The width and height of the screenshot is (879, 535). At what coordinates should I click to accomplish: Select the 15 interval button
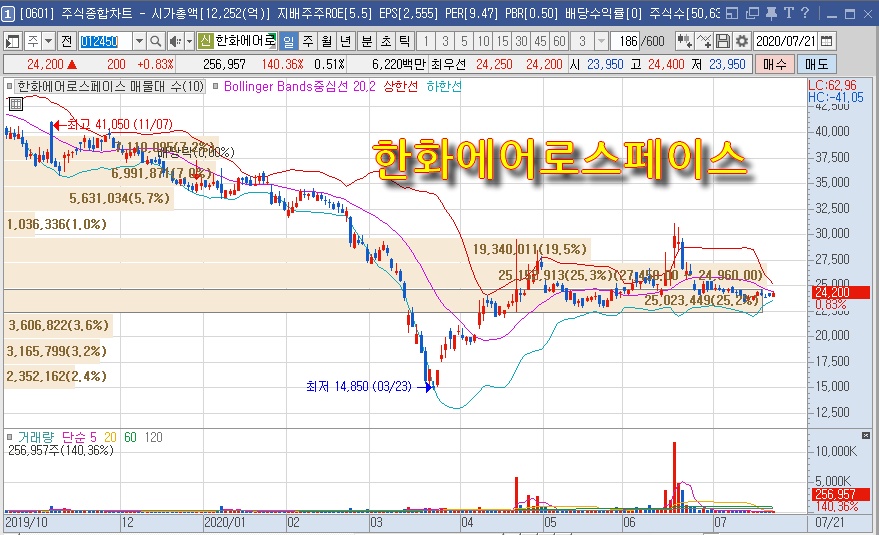502,41
